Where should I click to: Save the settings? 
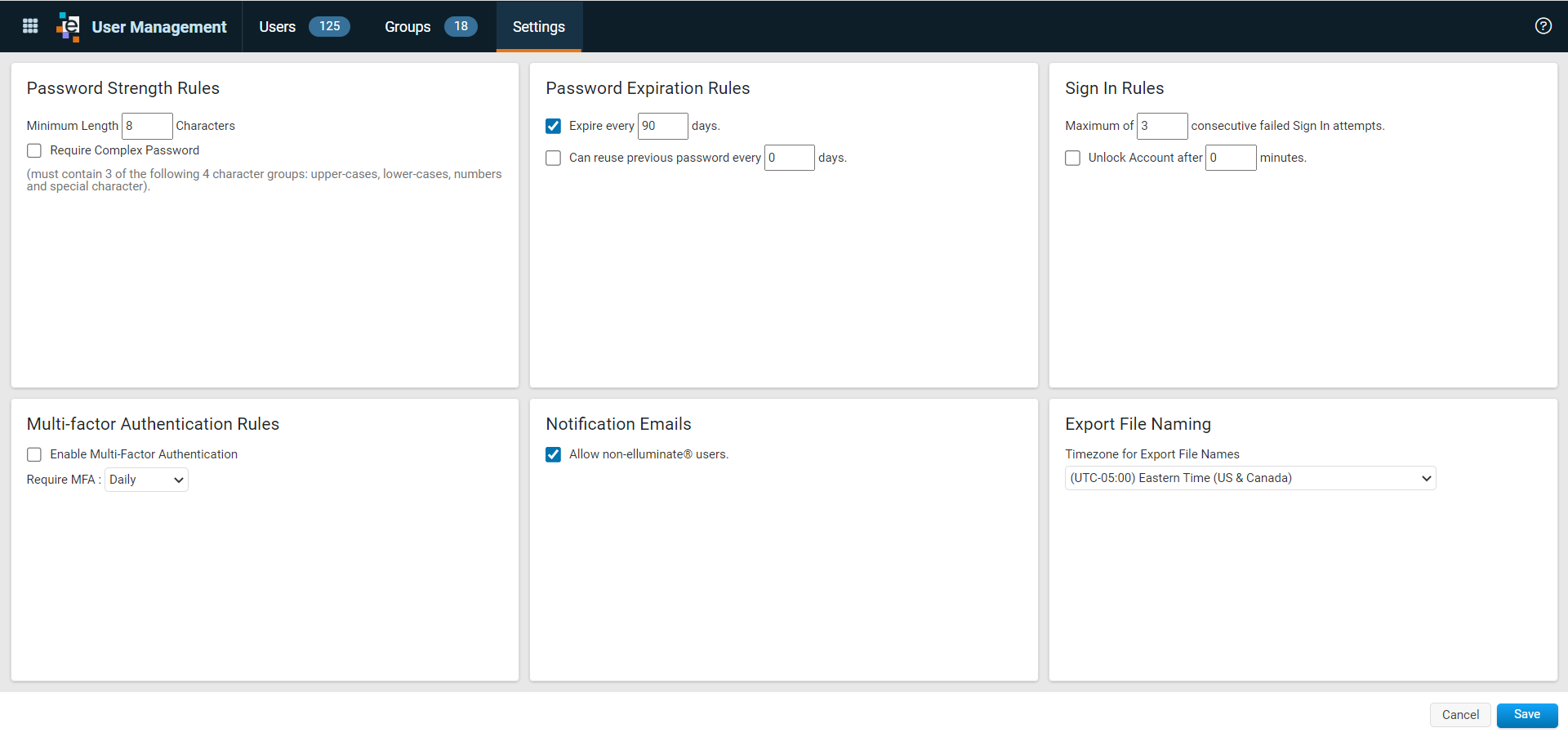pos(1527,715)
